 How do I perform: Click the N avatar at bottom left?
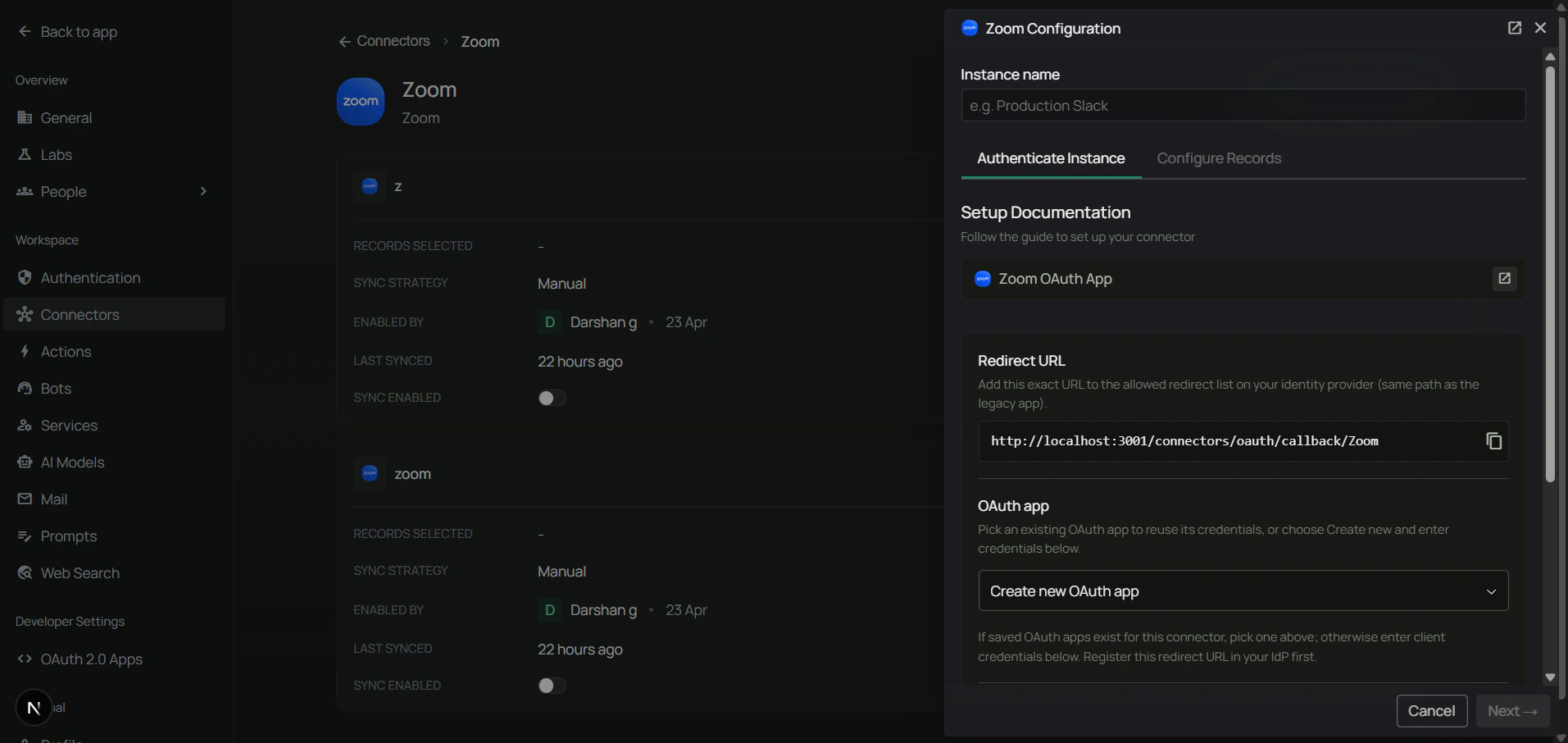tap(34, 708)
